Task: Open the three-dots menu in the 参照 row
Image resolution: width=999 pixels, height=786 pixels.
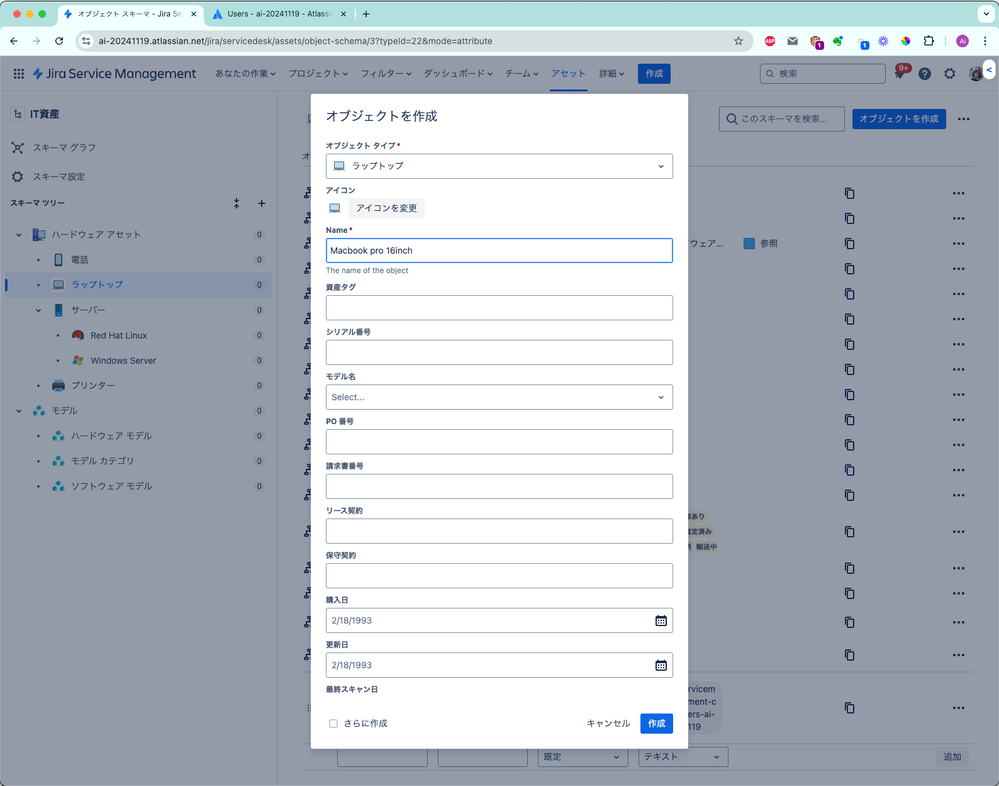Action: pyautogui.click(x=958, y=243)
